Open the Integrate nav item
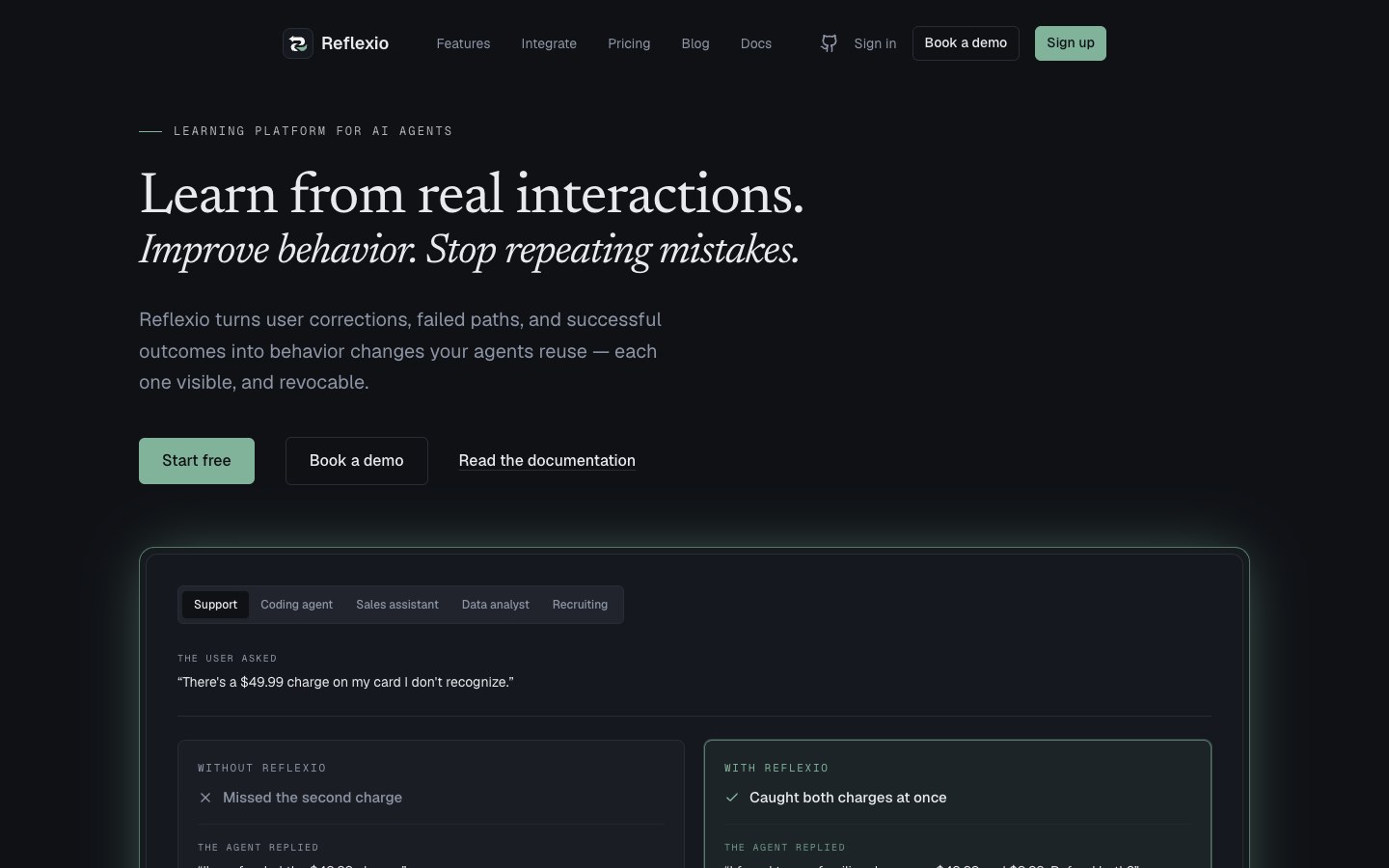Viewport: 1389px width, 868px height. [549, 43]
